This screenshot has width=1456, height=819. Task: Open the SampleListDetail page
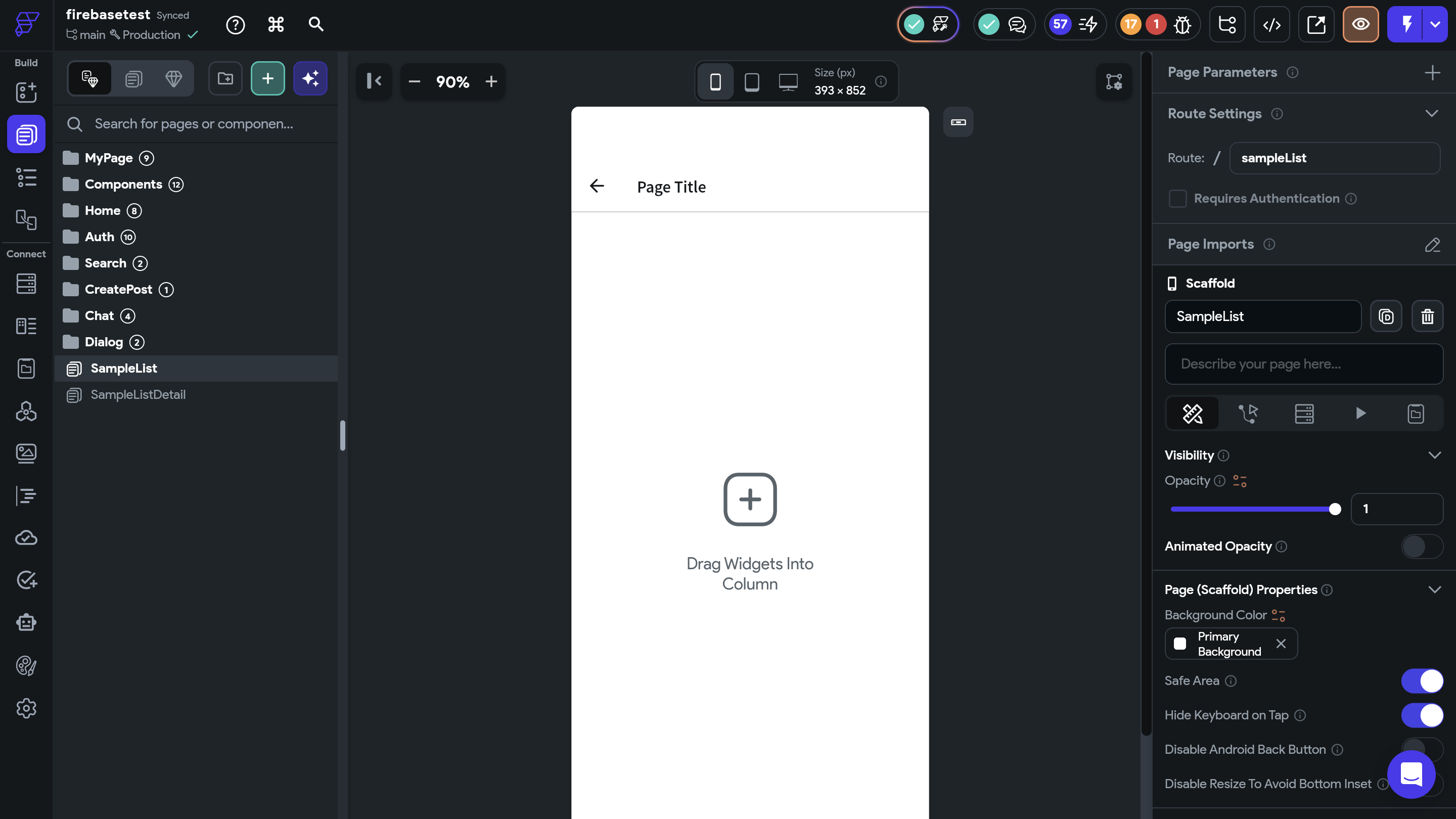coord(138,394)
